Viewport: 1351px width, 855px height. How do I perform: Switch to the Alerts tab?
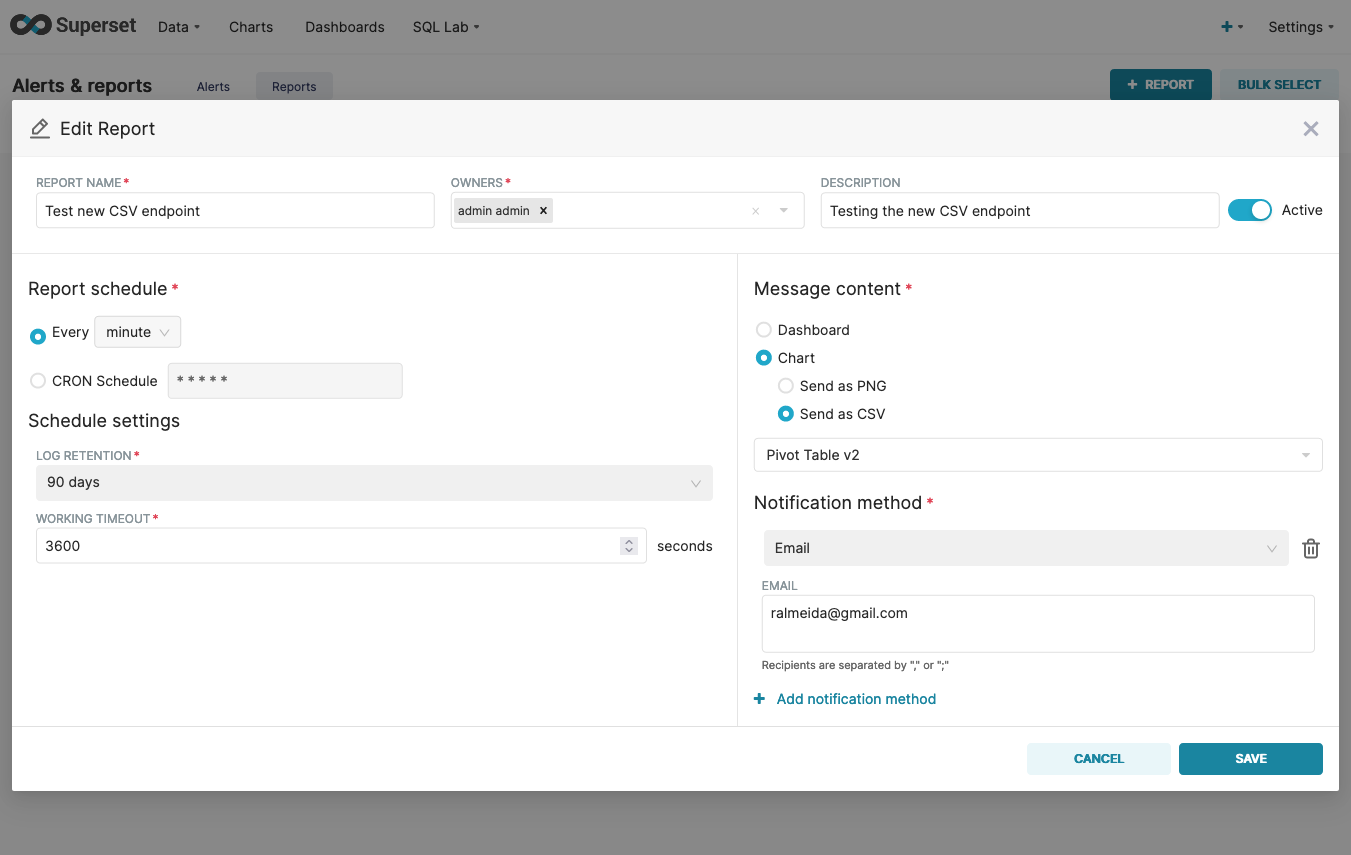pos(213,87)
